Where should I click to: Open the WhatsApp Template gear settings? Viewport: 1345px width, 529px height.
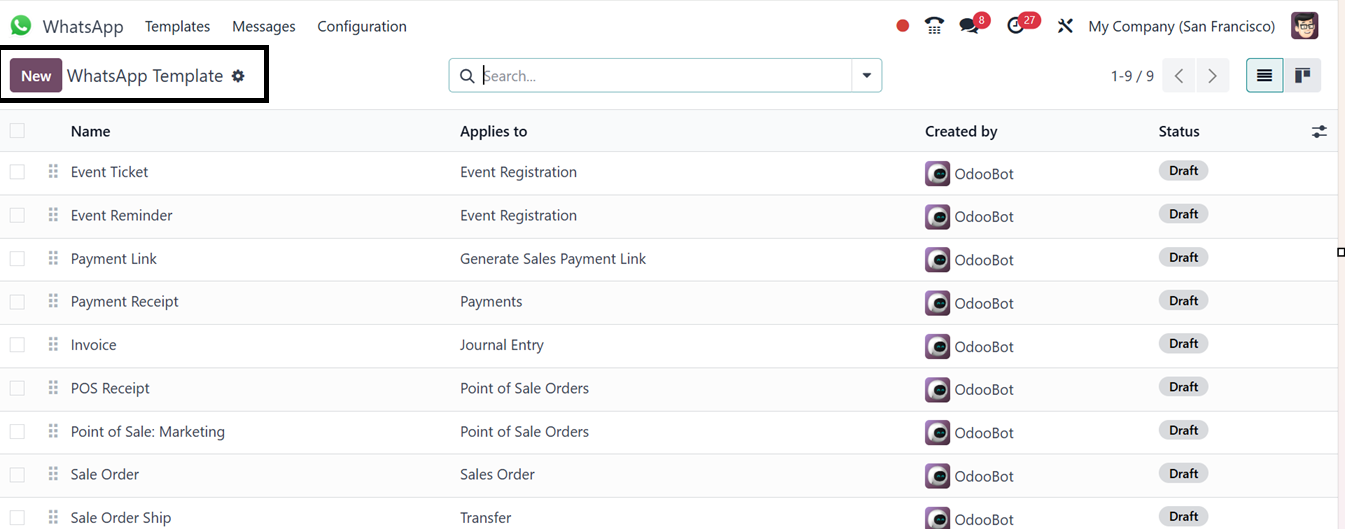tap(238, 76)
